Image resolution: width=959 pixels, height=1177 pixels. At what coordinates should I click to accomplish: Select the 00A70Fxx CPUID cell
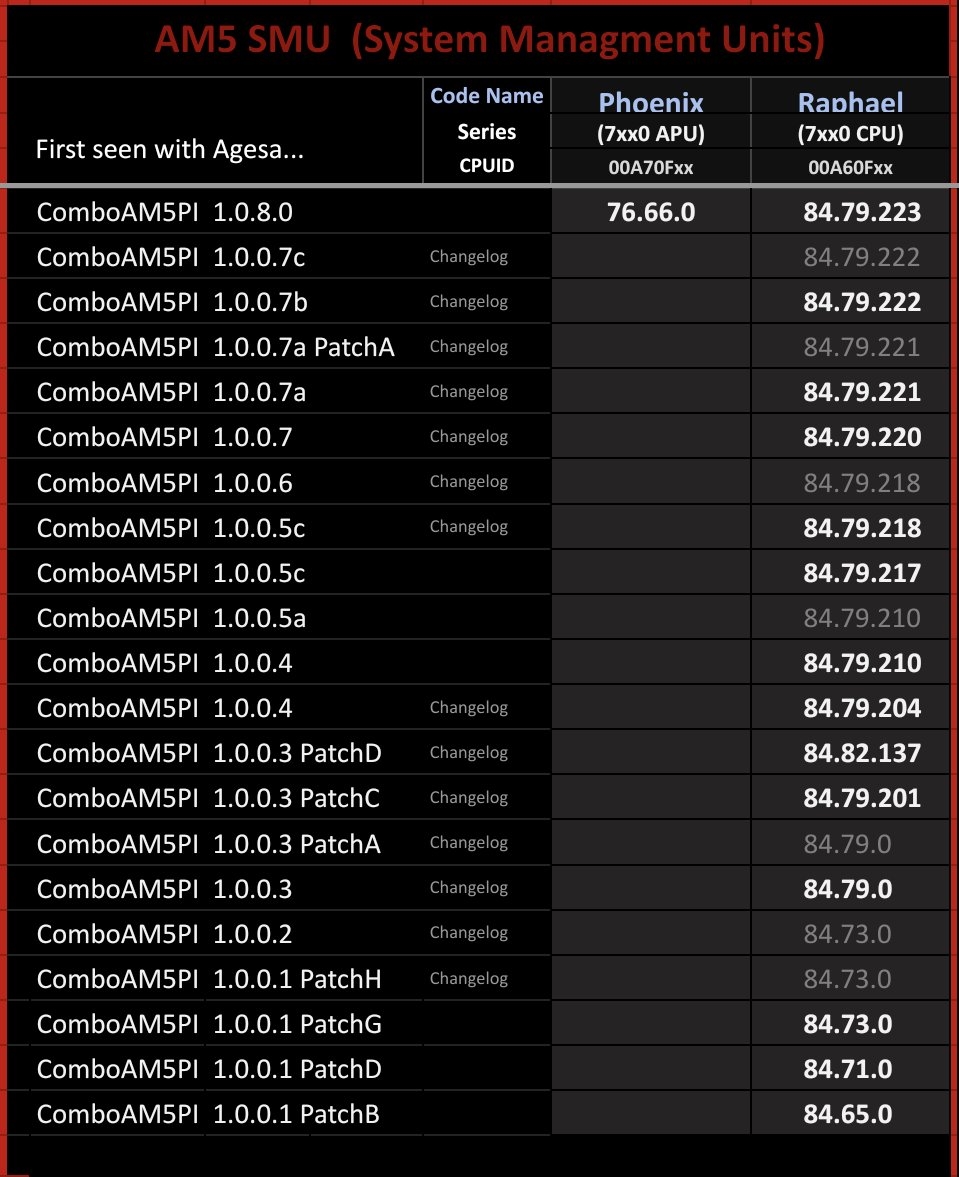650,168
